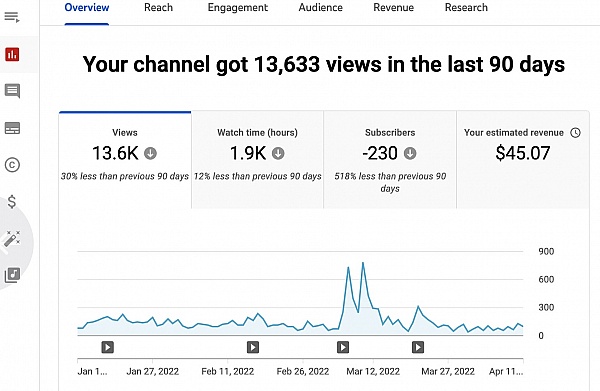Click the $45.07 revenue value
The width and height of the screenshot is (600, 391).
[x=523, y=153]
